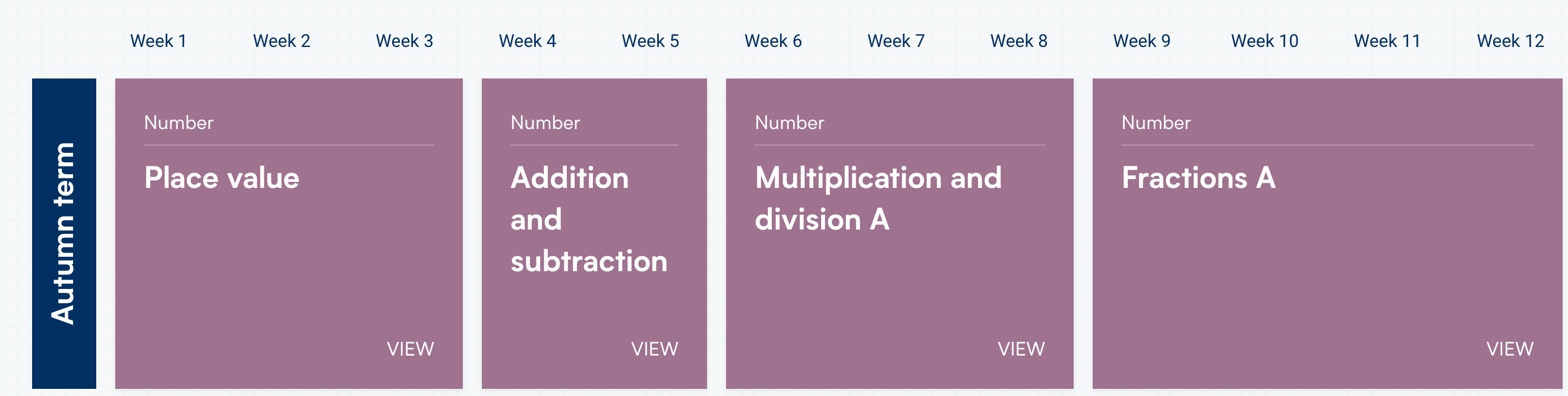This screenshot has height=396, width=1568.
Task: Click the Addition and subtraction heading
Action: tap(588, 219)
